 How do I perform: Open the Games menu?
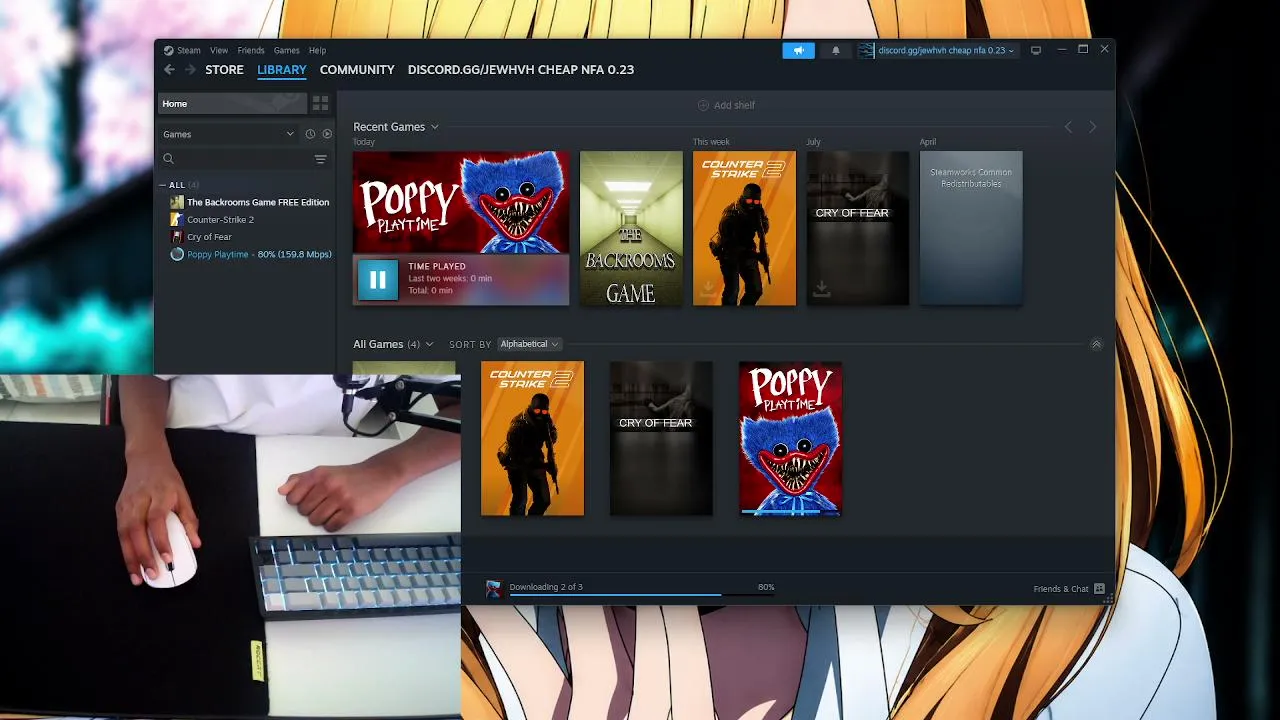click(x=287, y=50)
